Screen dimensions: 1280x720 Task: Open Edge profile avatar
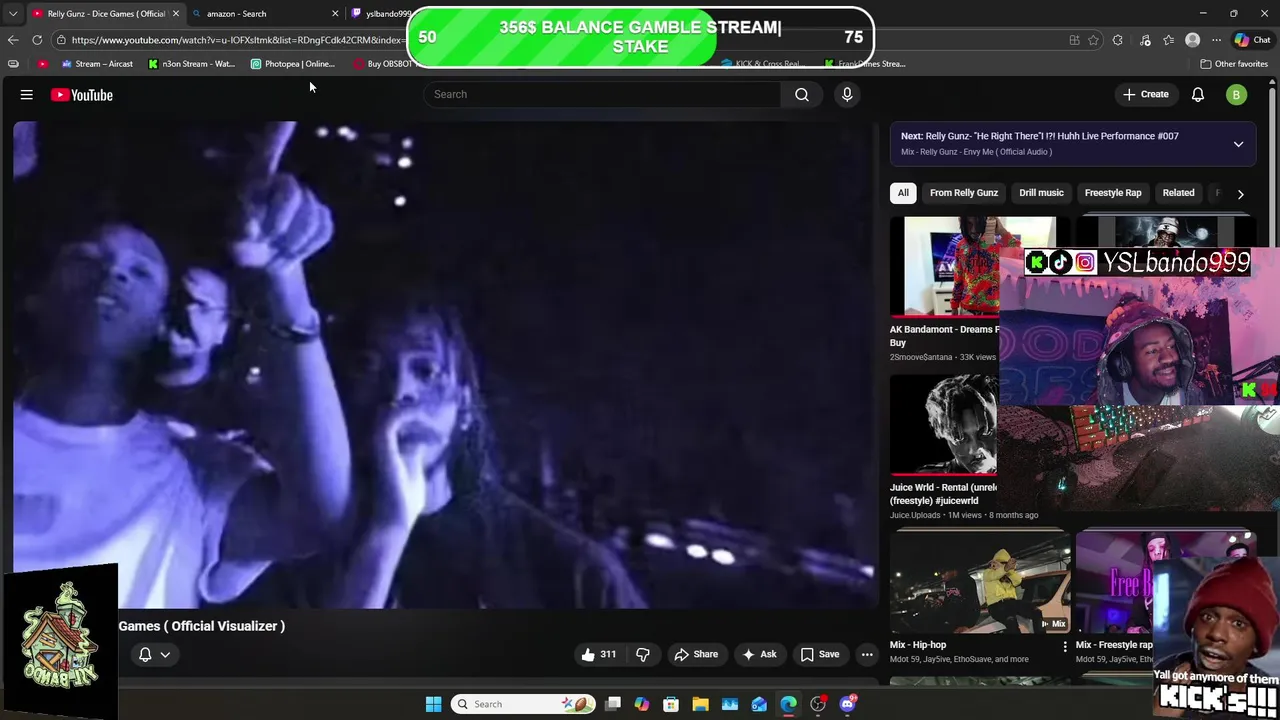coord(1192,40)
